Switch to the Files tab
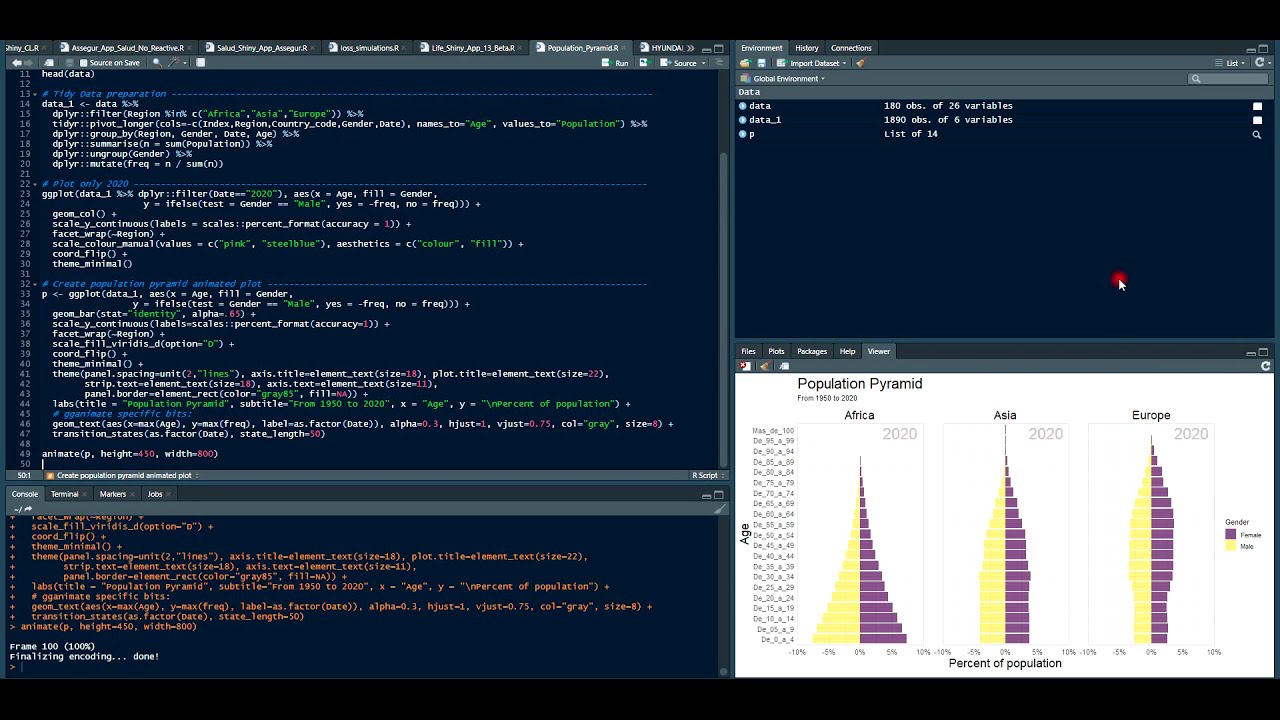 [x=748, y=351]
